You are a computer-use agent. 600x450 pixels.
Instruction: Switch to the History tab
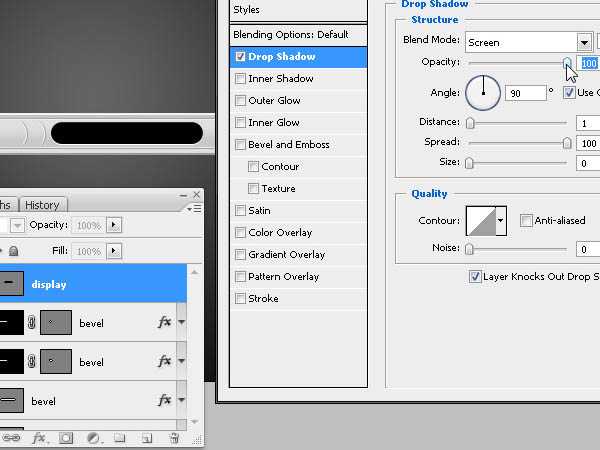coord(42,205)
